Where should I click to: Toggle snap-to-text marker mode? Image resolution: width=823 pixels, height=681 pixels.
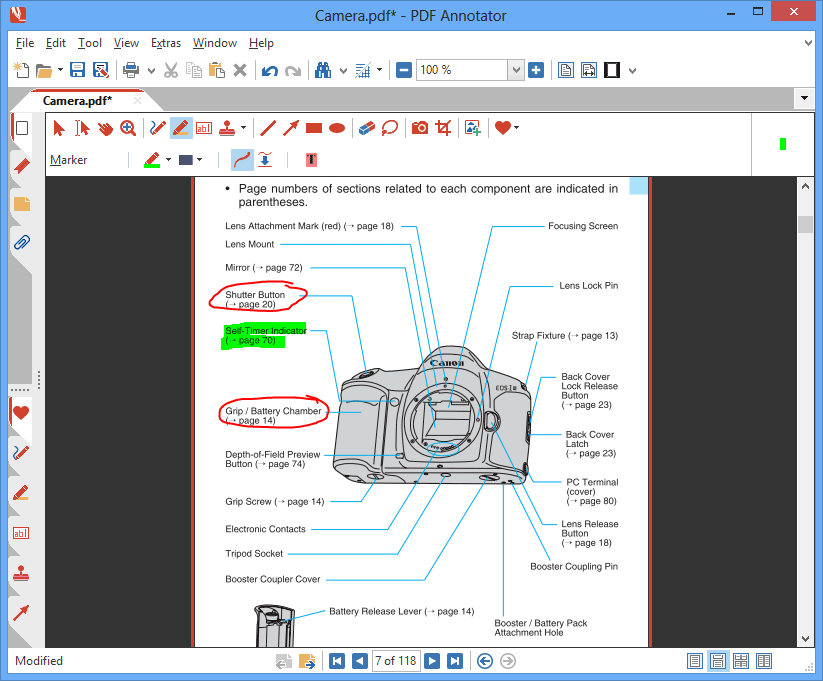[x=265, y=160]
